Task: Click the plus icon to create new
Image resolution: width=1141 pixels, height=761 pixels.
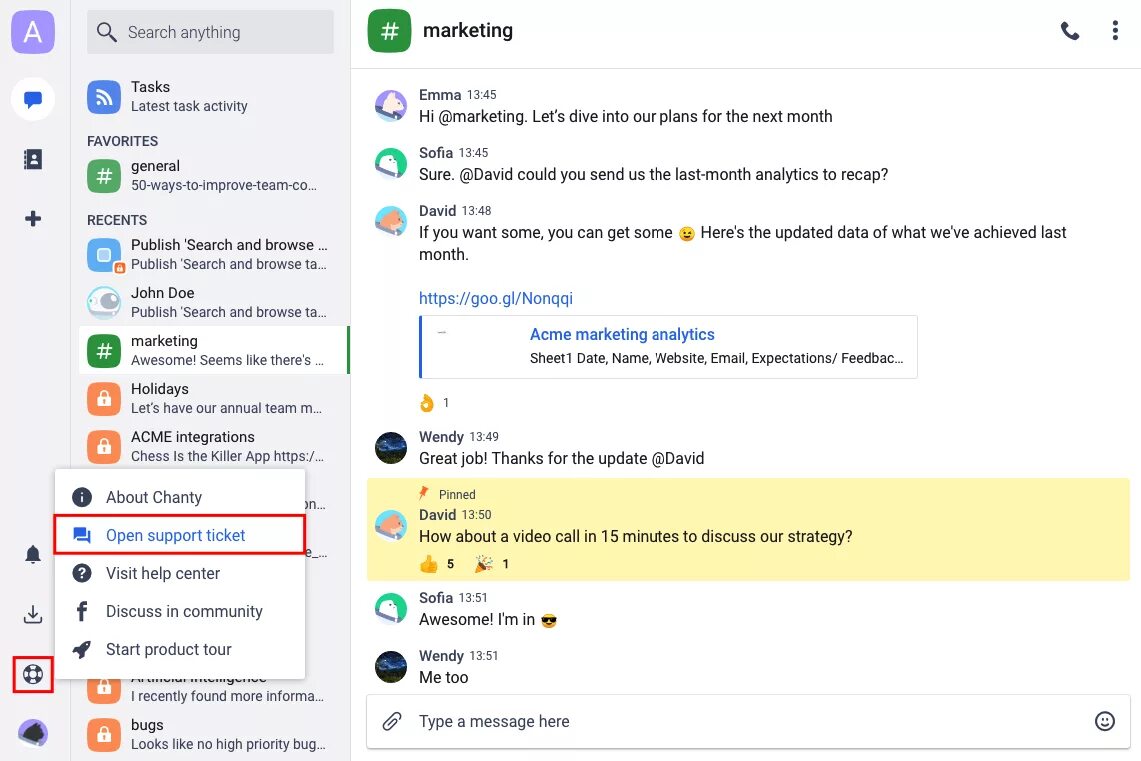Action: [33, 218]
